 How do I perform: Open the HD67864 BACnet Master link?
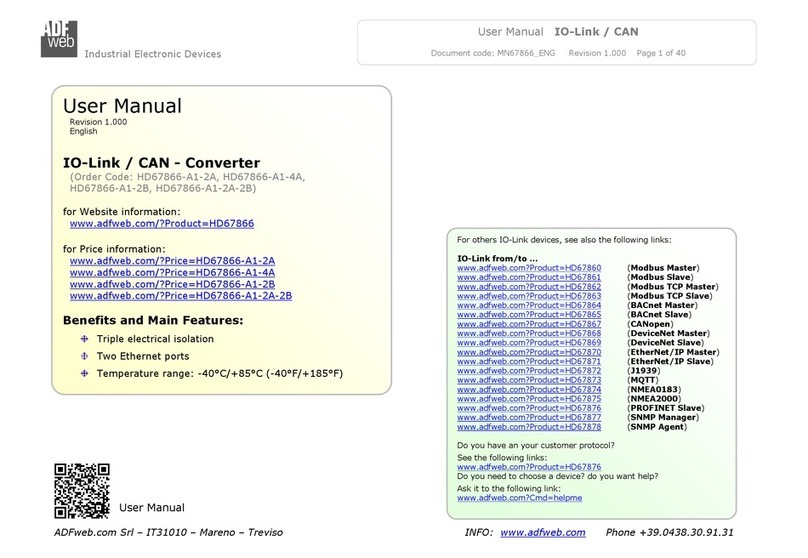[529, 305]
